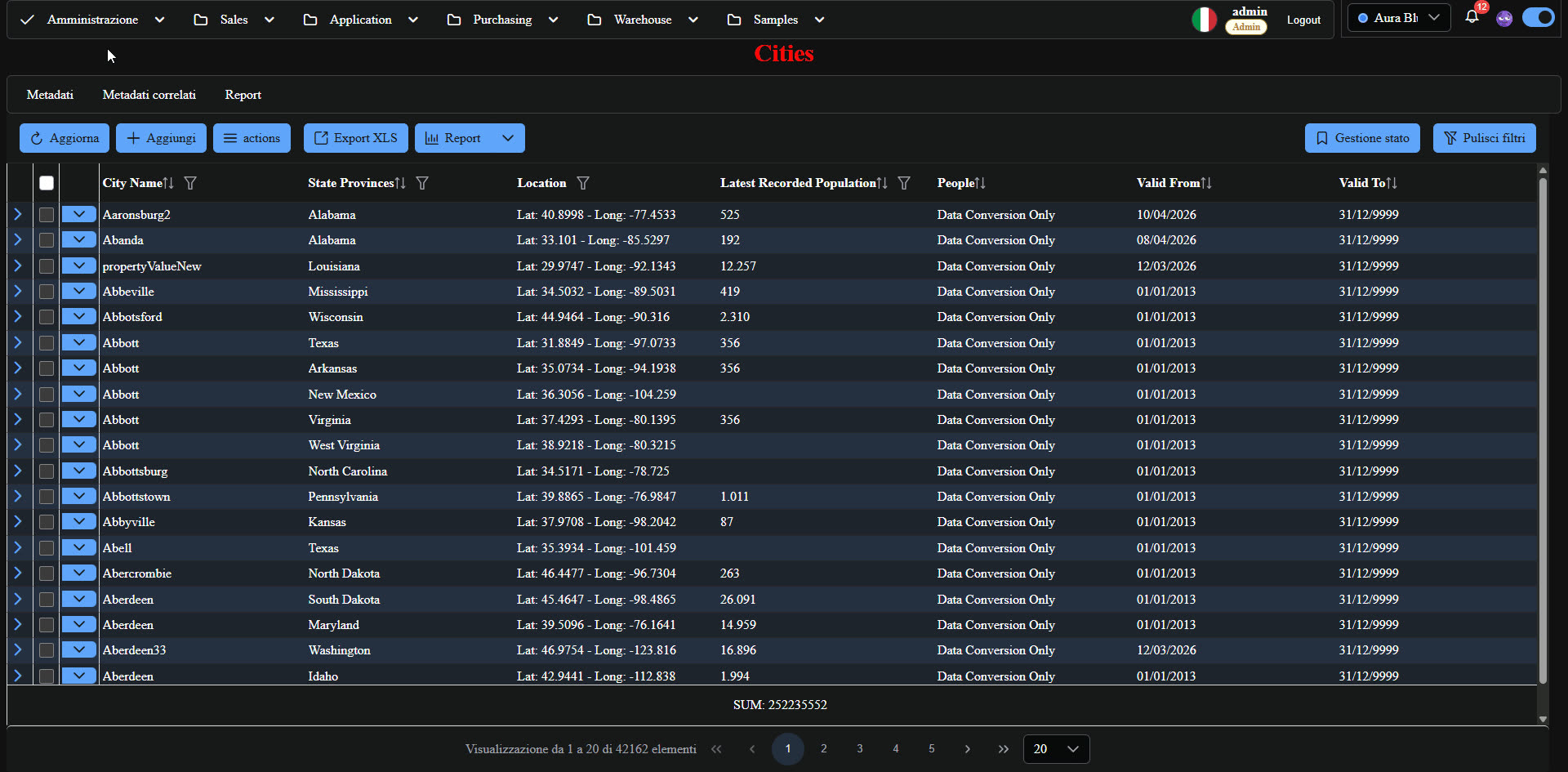The image size is (1568, 772).
Task: Open the Aura theme selector dropdown
Action: click(x=1399, y=17)
